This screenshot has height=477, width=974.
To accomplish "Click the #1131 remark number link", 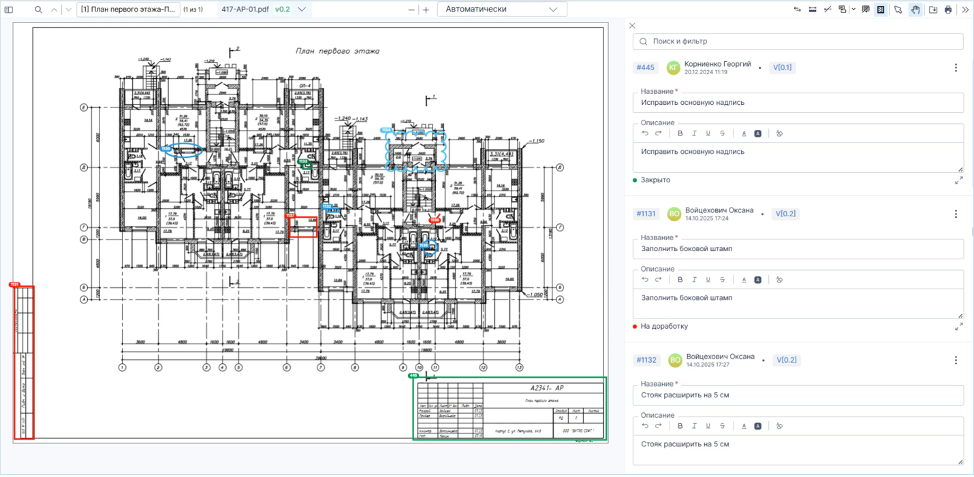I will point(645,214).
